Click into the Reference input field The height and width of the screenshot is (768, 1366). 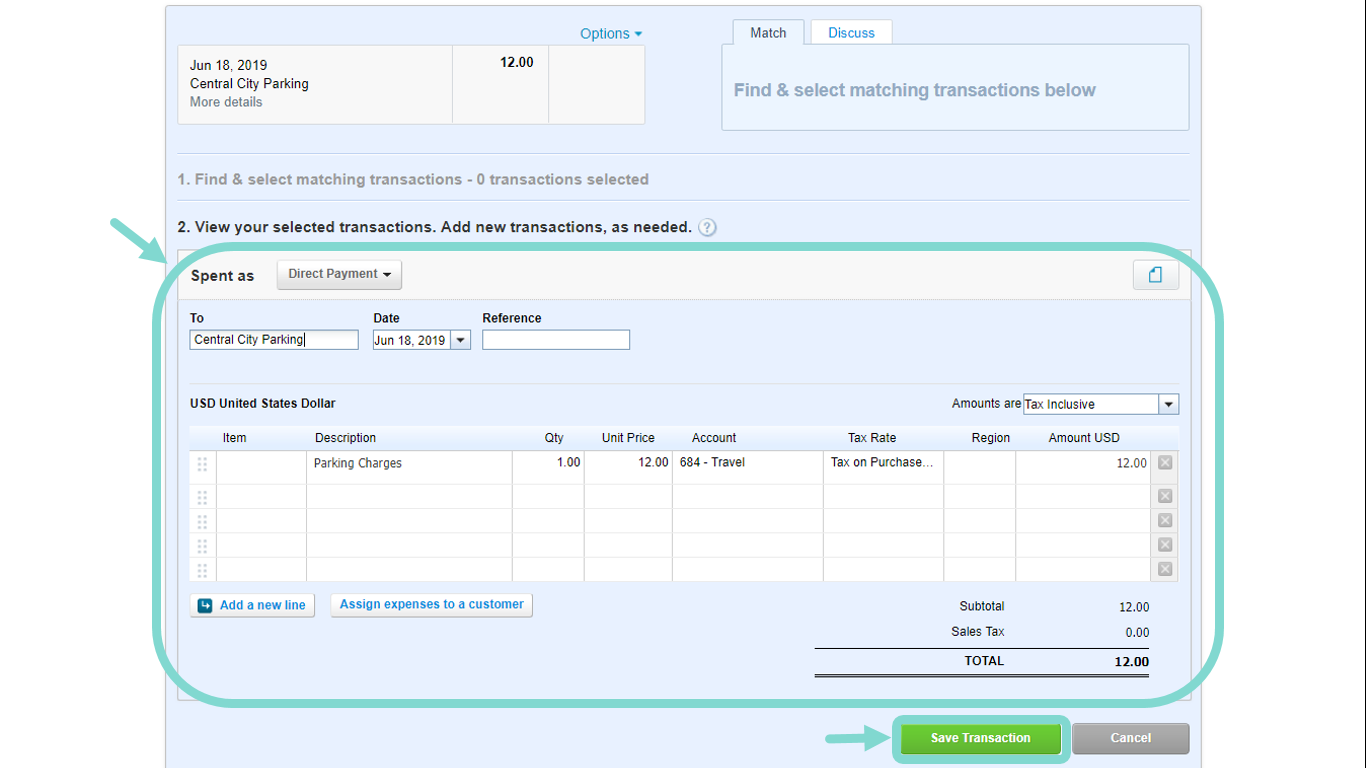[556, 340]
